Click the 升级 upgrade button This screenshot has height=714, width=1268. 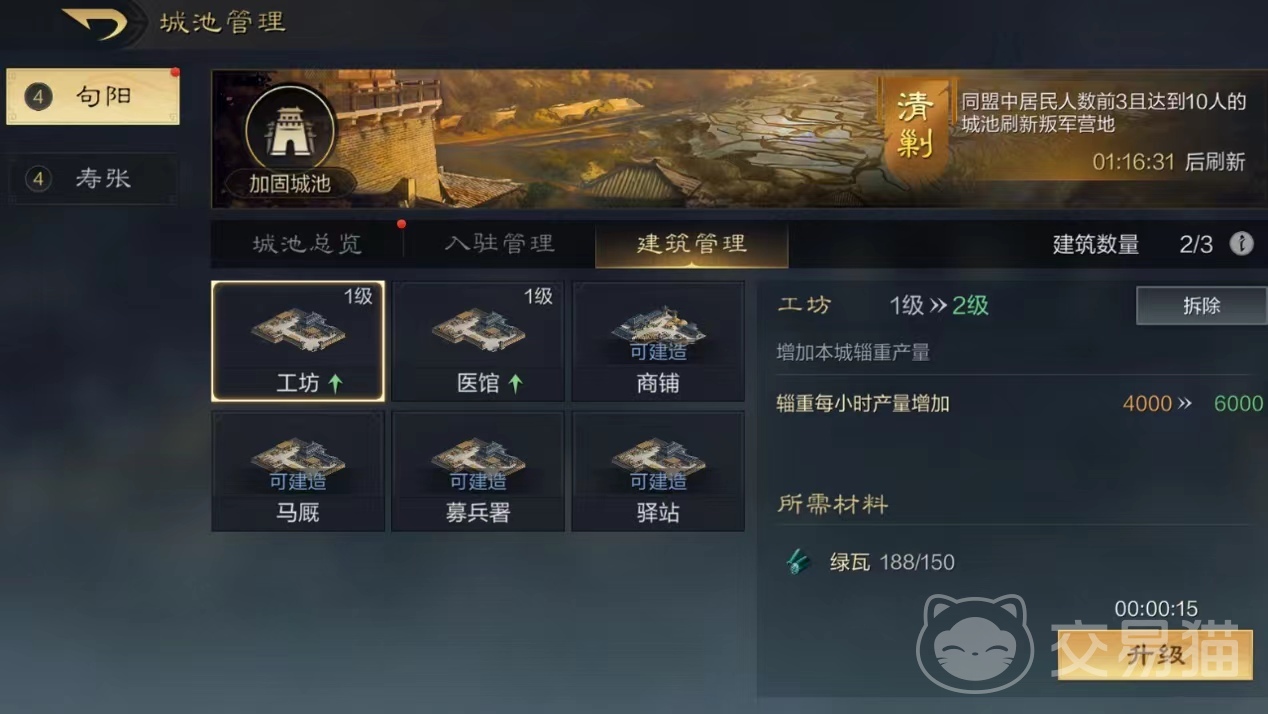pos(1155,655)
